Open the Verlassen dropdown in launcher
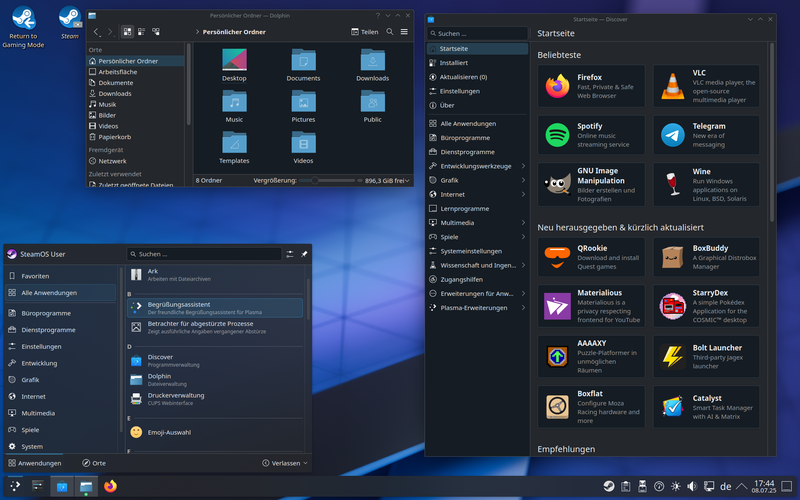The height and width of the screenshot is (500, 800). point(284,463)
